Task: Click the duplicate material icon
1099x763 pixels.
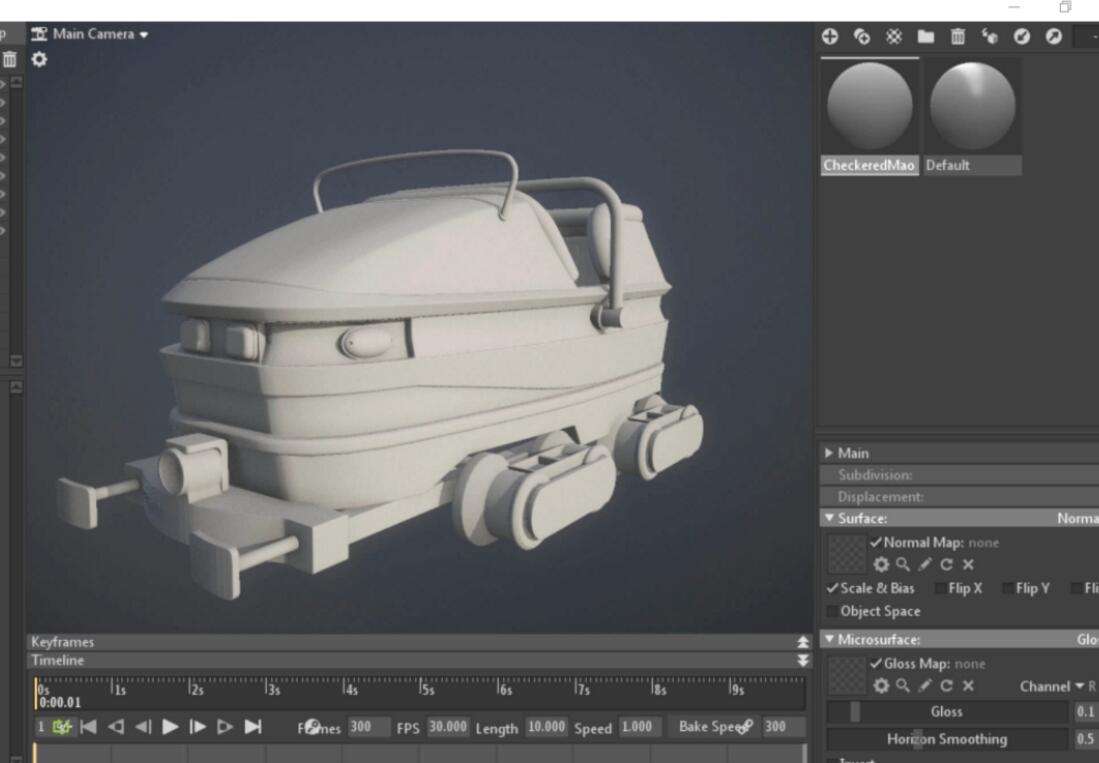Action: [862, 36]
